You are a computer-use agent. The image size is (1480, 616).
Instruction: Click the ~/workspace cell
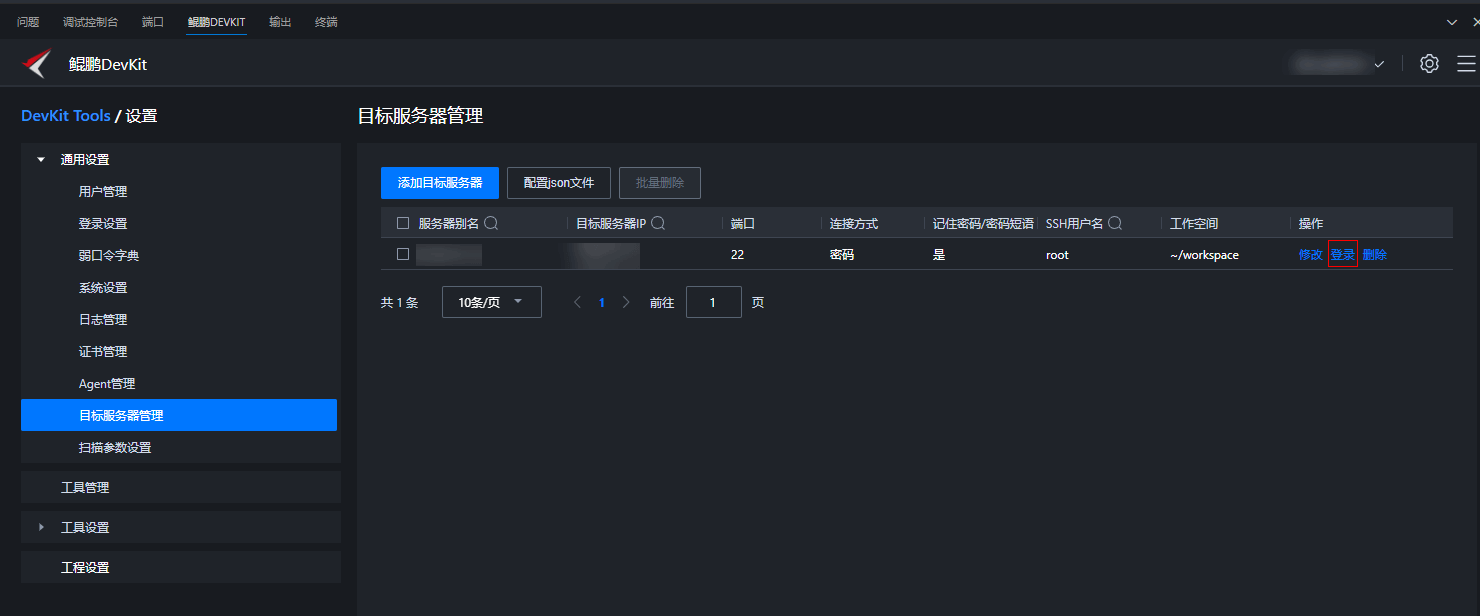(1204, 255)
